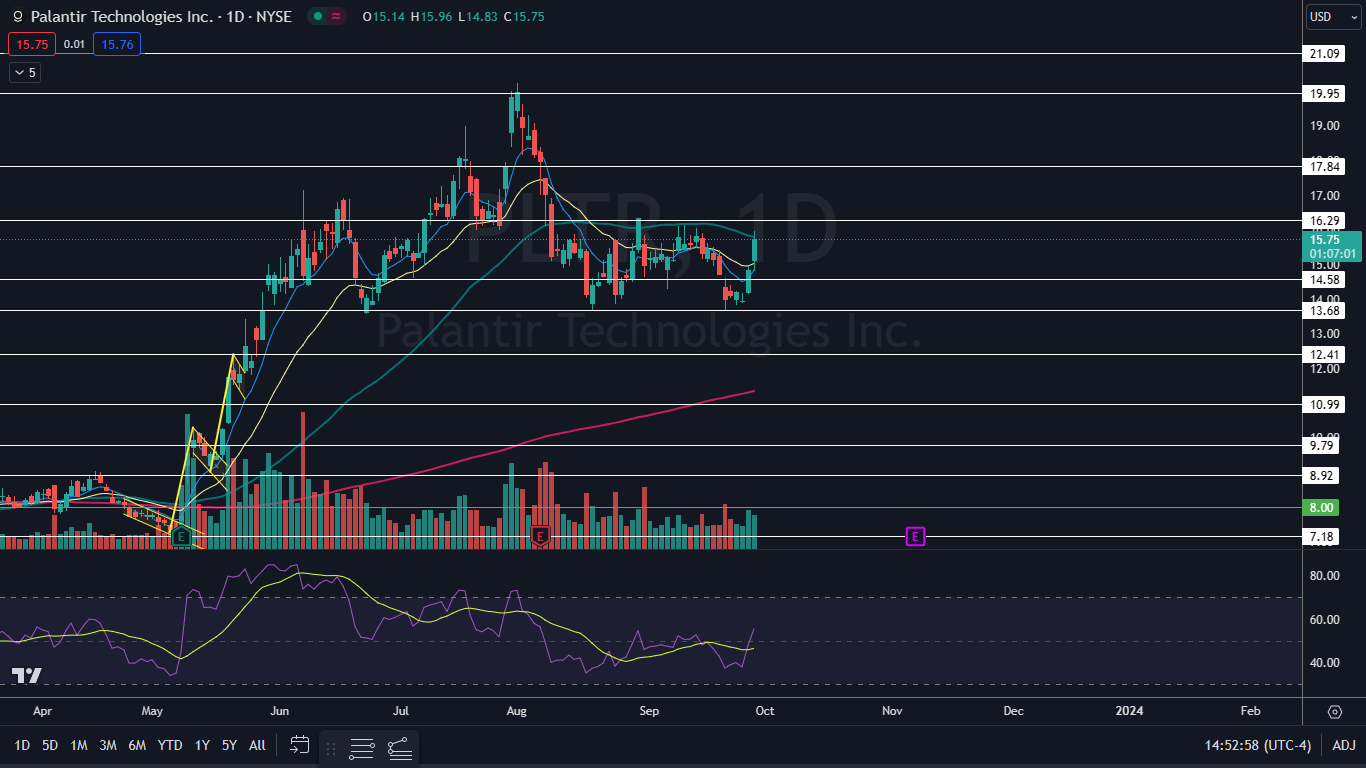Click the 16.29 price level label
The height and width of the screenshot is (768, 1366).
point(1324,220)
